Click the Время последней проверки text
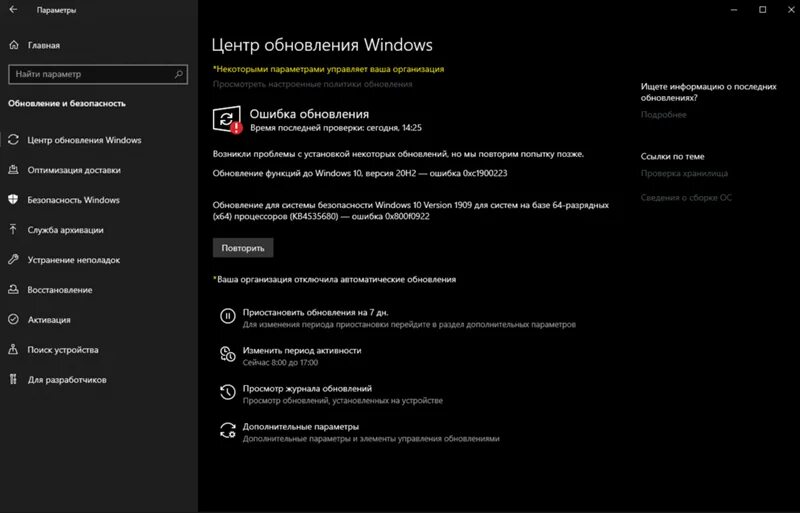This screenshot has width=800, height=513. pos(336,128)
